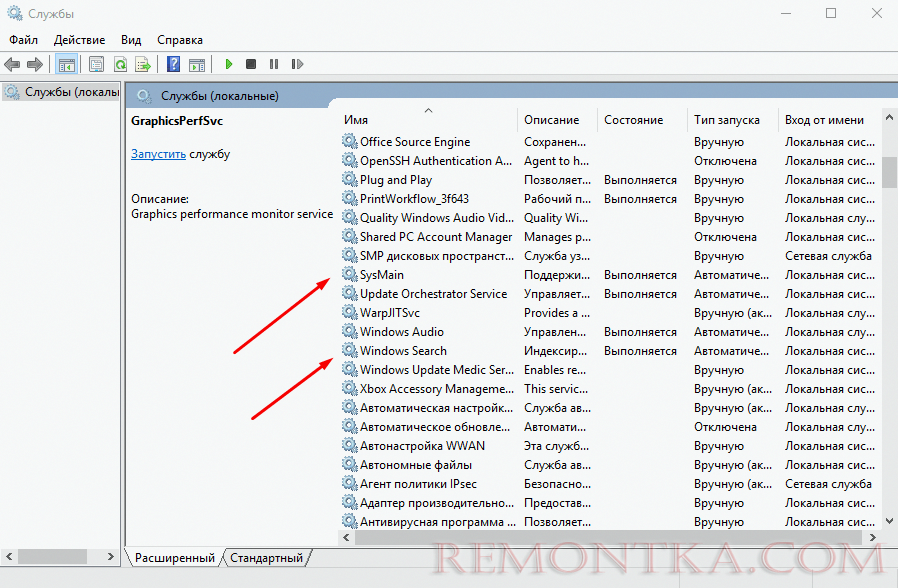Minimize the Службы window
This screenshot has width=898, height=588.
point(786,13)
